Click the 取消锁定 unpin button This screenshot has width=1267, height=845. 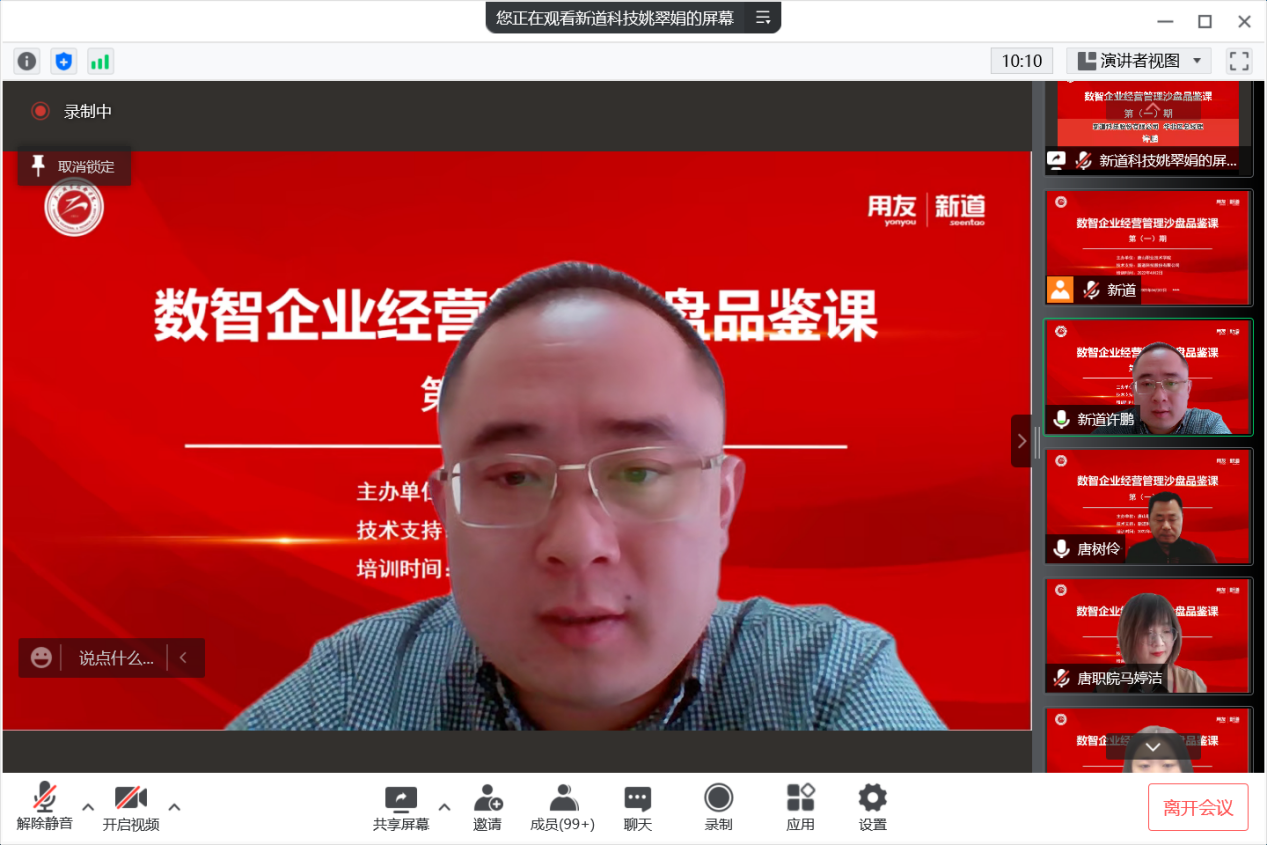pos(74,167)
